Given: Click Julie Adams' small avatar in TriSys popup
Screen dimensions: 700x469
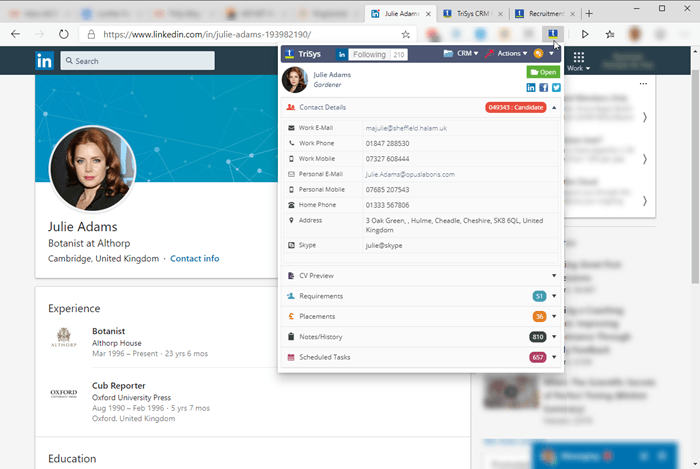Looking at the screenshot, I should point(295,80).
